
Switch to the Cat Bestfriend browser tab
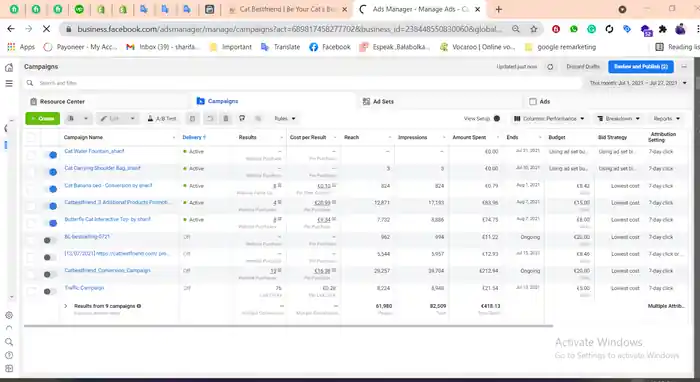point(287,9)
